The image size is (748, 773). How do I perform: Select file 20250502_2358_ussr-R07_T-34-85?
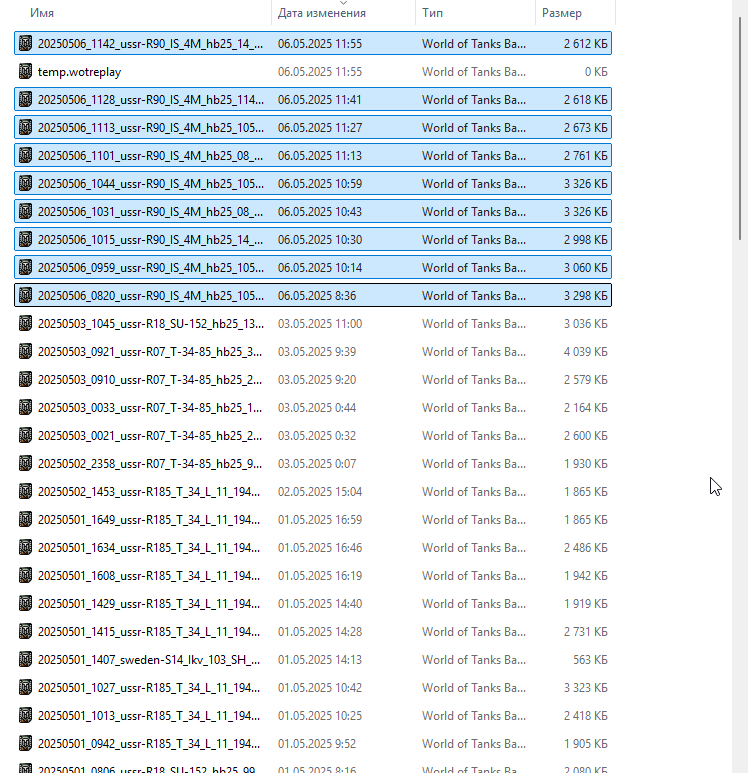(313, 463)
